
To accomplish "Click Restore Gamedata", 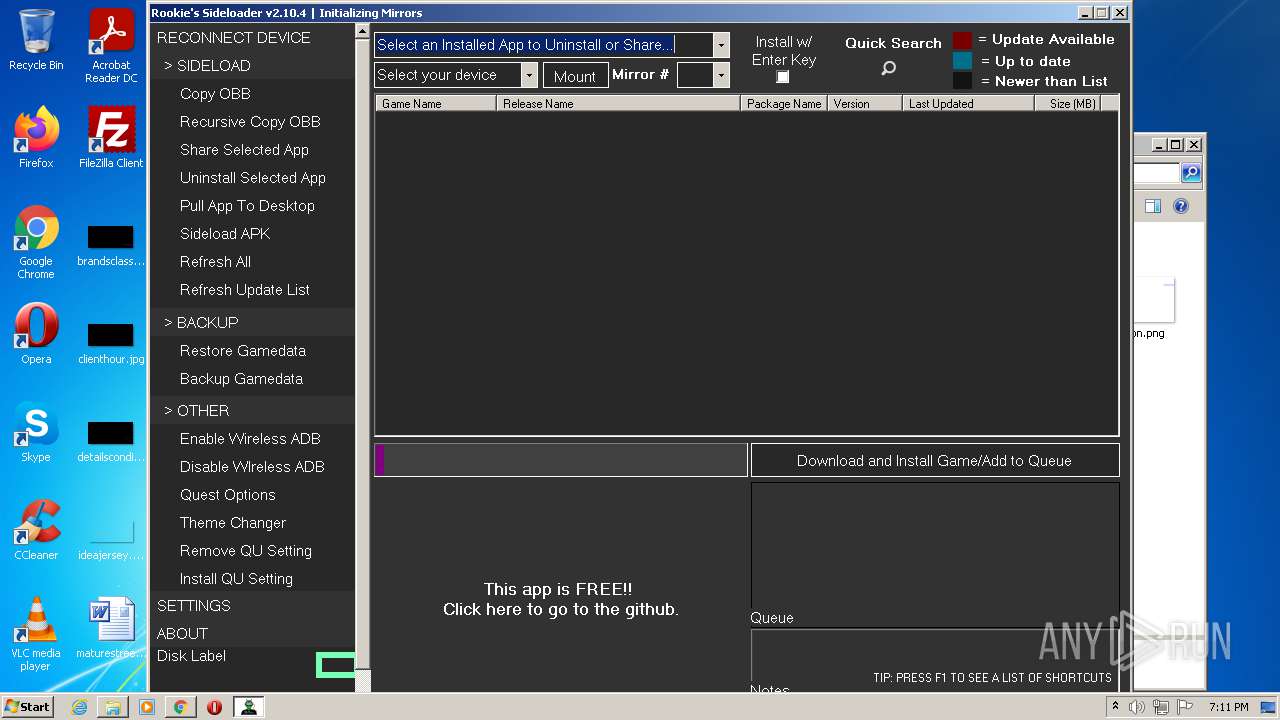I will click(243, 351).
